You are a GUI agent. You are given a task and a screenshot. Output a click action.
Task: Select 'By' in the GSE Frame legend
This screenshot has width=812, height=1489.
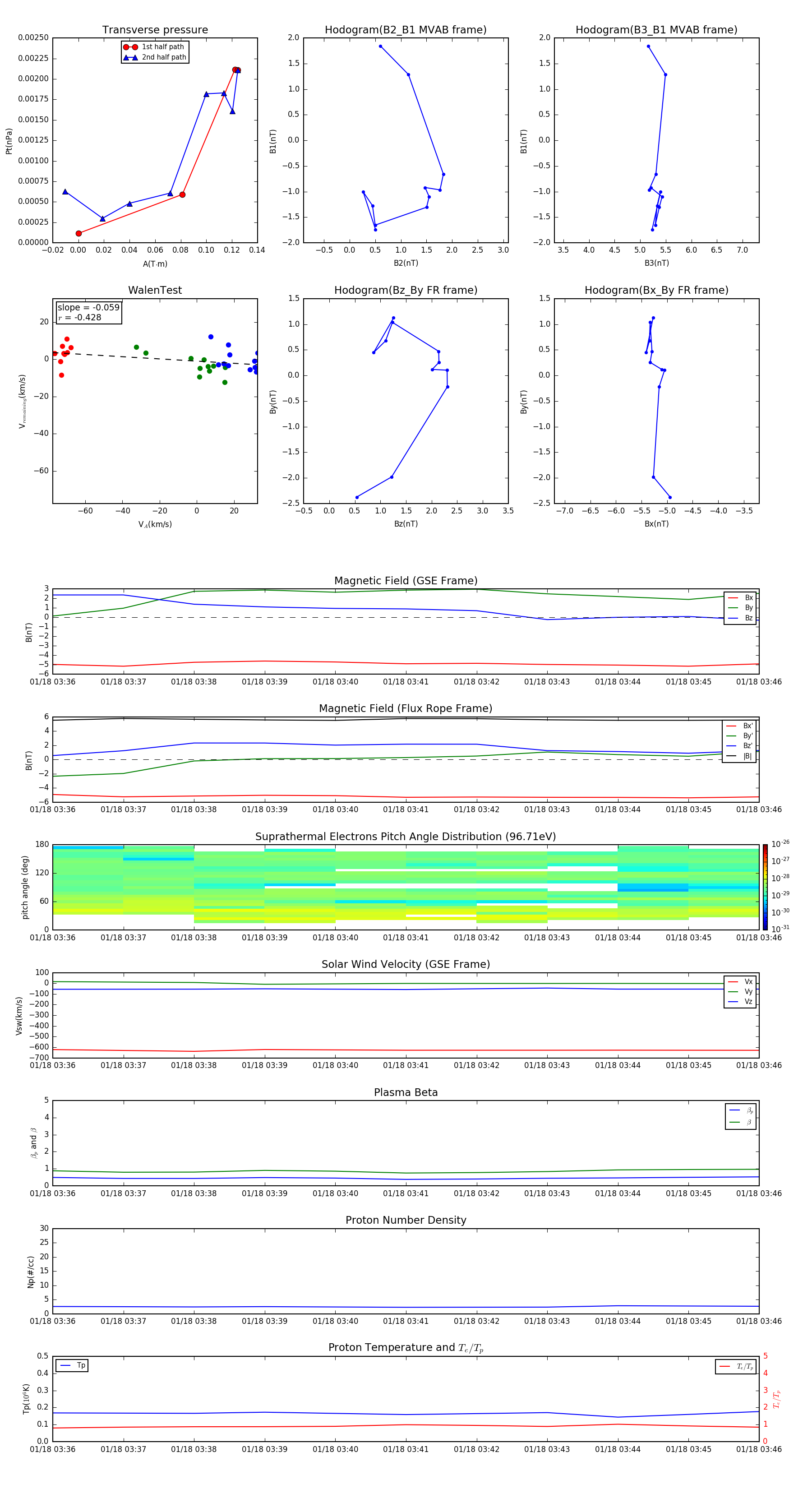740,607
